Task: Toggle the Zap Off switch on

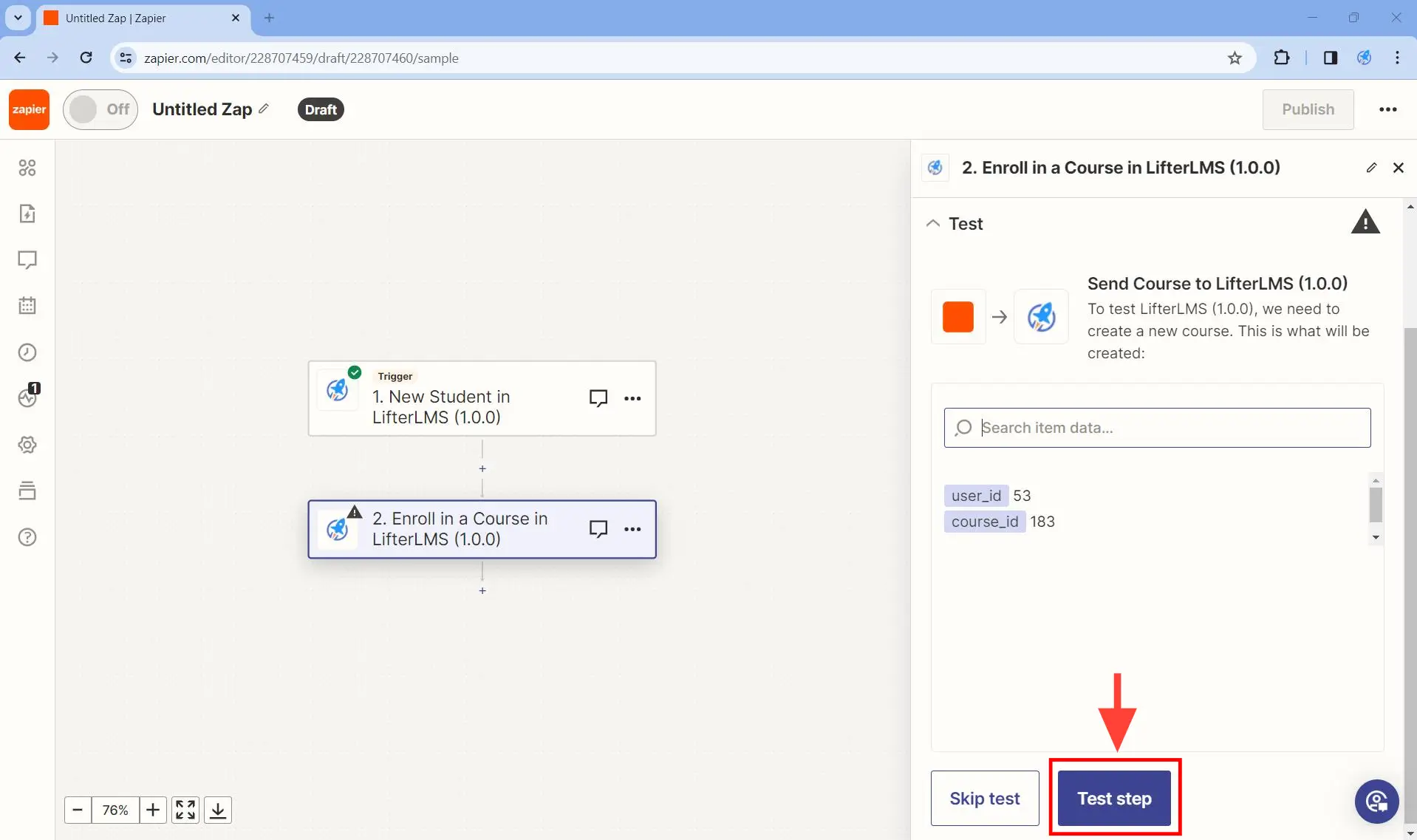Action: tap(100, 109)
